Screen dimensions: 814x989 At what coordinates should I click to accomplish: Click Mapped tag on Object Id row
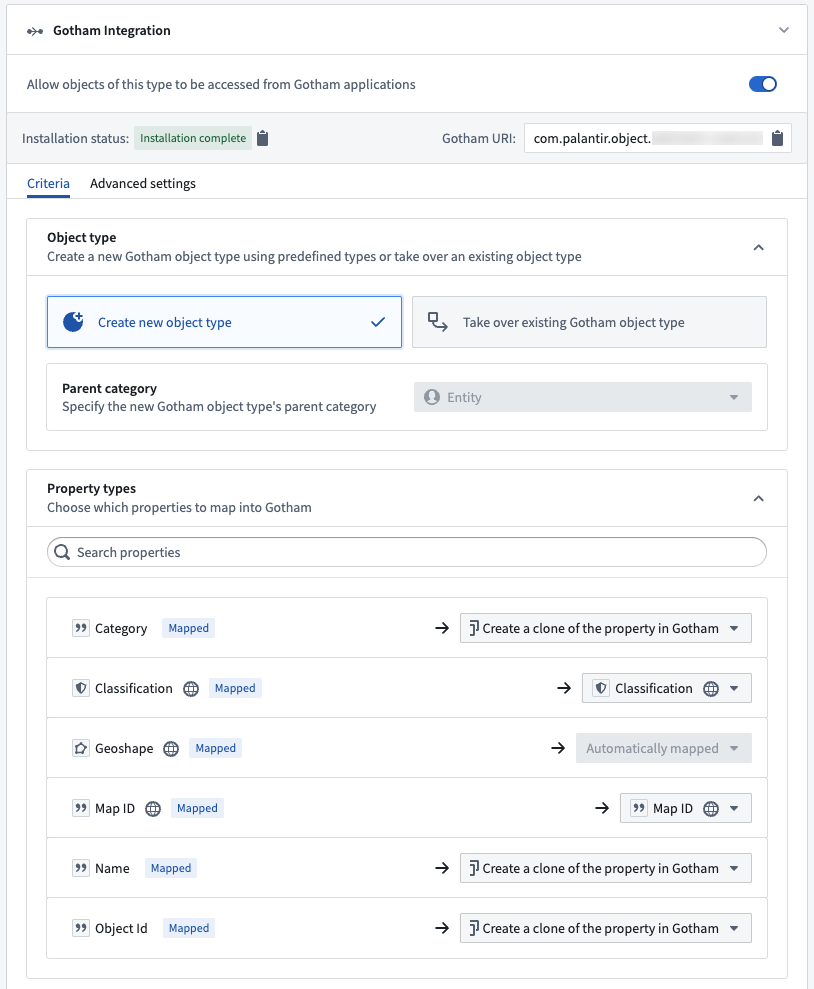pyautogui.click(x=189, y=928)
